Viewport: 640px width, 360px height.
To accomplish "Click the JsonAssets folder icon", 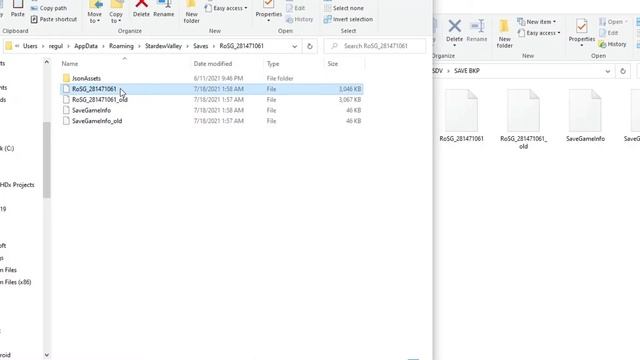I will coord(66,78).
